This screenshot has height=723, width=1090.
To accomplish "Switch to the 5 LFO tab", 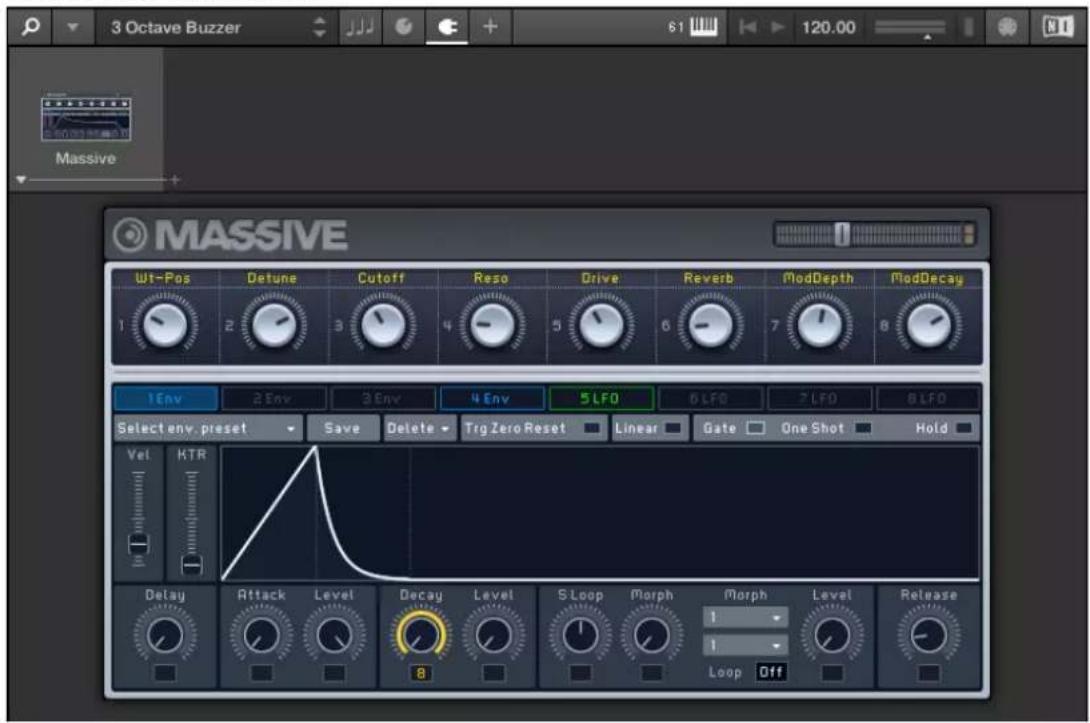I will click(x=601, y=398).
